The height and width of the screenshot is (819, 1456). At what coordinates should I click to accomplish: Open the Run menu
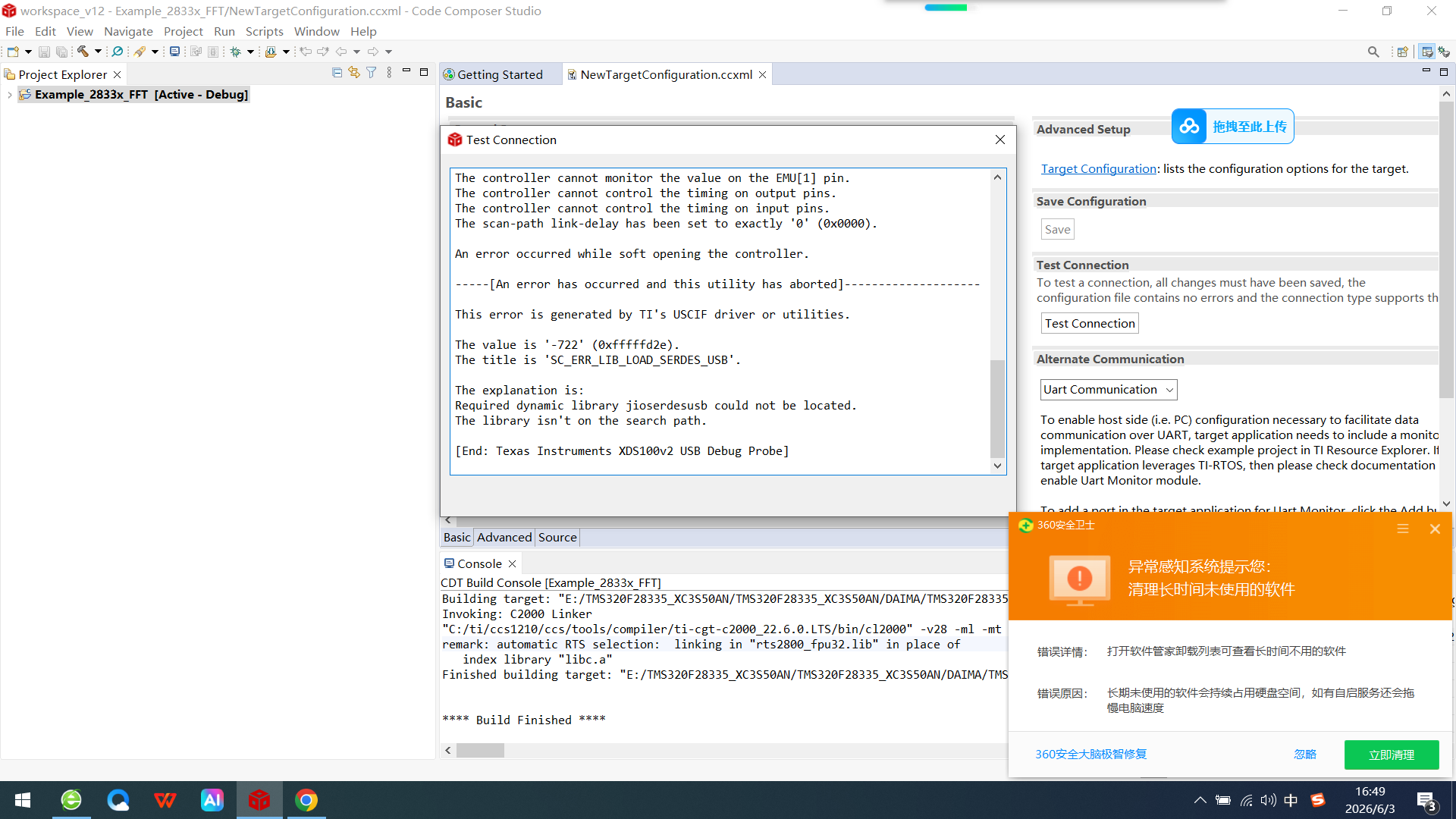tap(224, 31)
